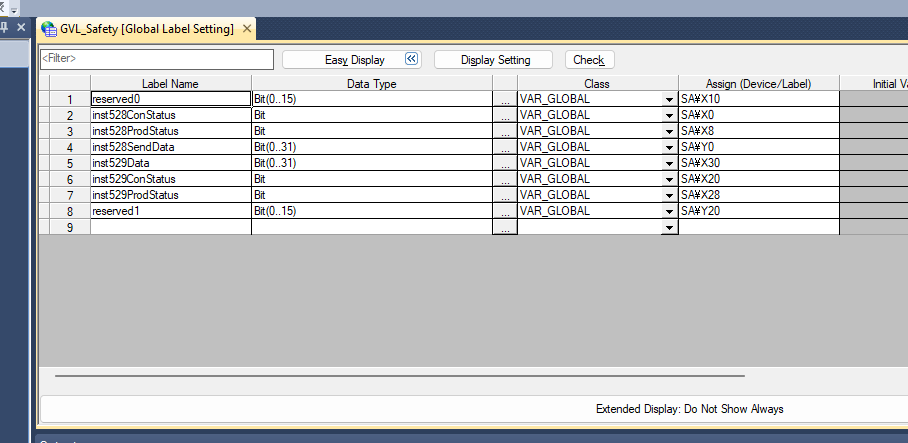Select the reserved0 label name cell
908x443 pixels.
(x=171, y=99)
